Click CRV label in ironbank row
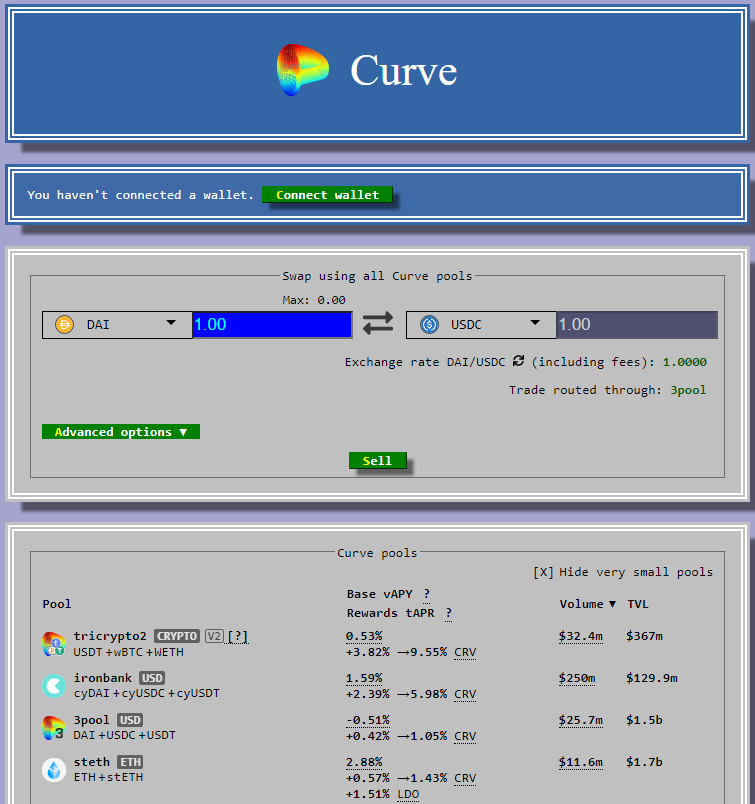Screen dimensions: 755x804 465,694
